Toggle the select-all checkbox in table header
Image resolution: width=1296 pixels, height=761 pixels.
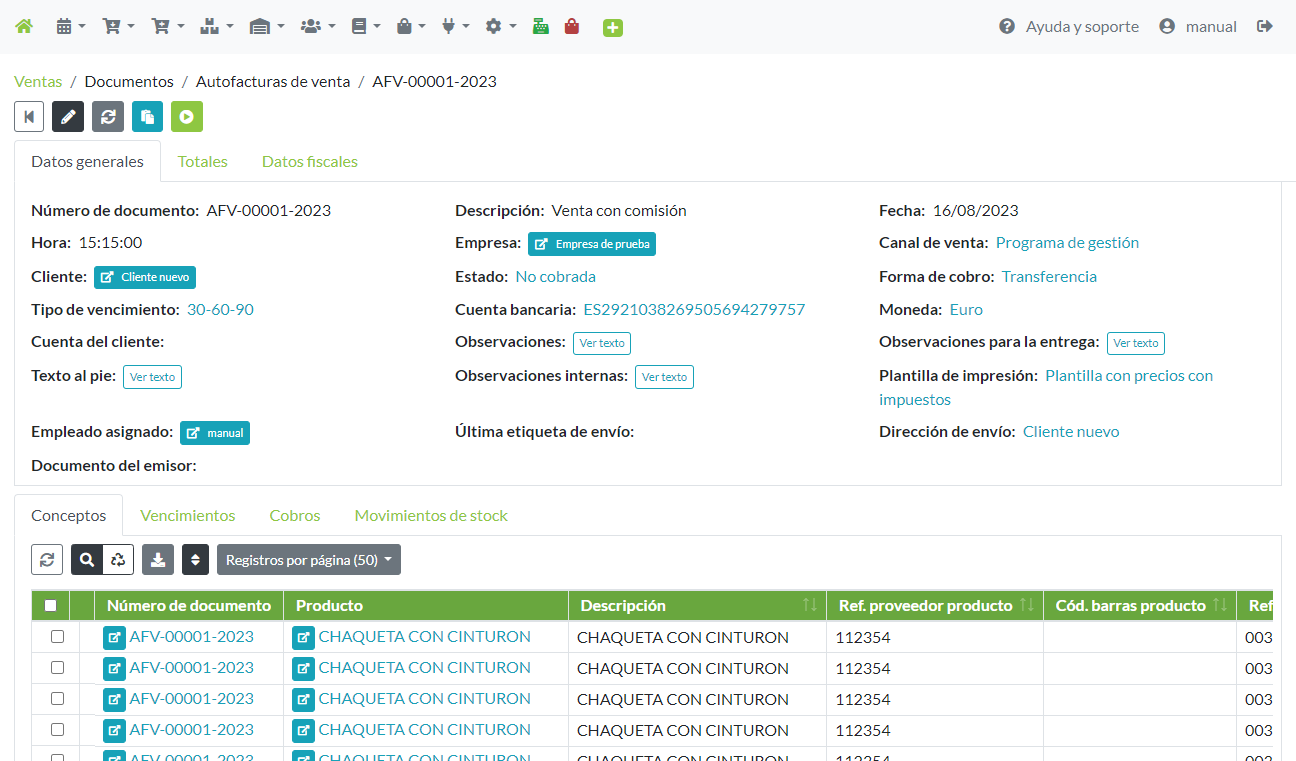[51, 605]
